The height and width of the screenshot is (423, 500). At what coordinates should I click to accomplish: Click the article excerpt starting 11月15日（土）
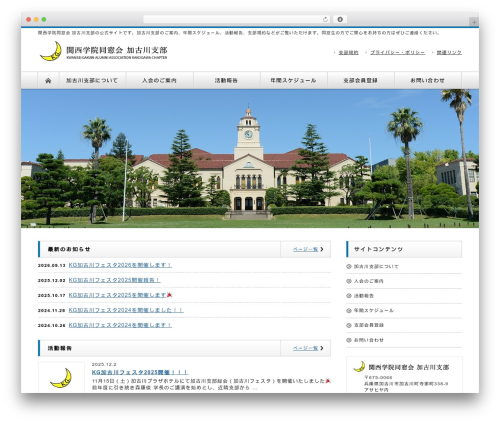[211, 384]
